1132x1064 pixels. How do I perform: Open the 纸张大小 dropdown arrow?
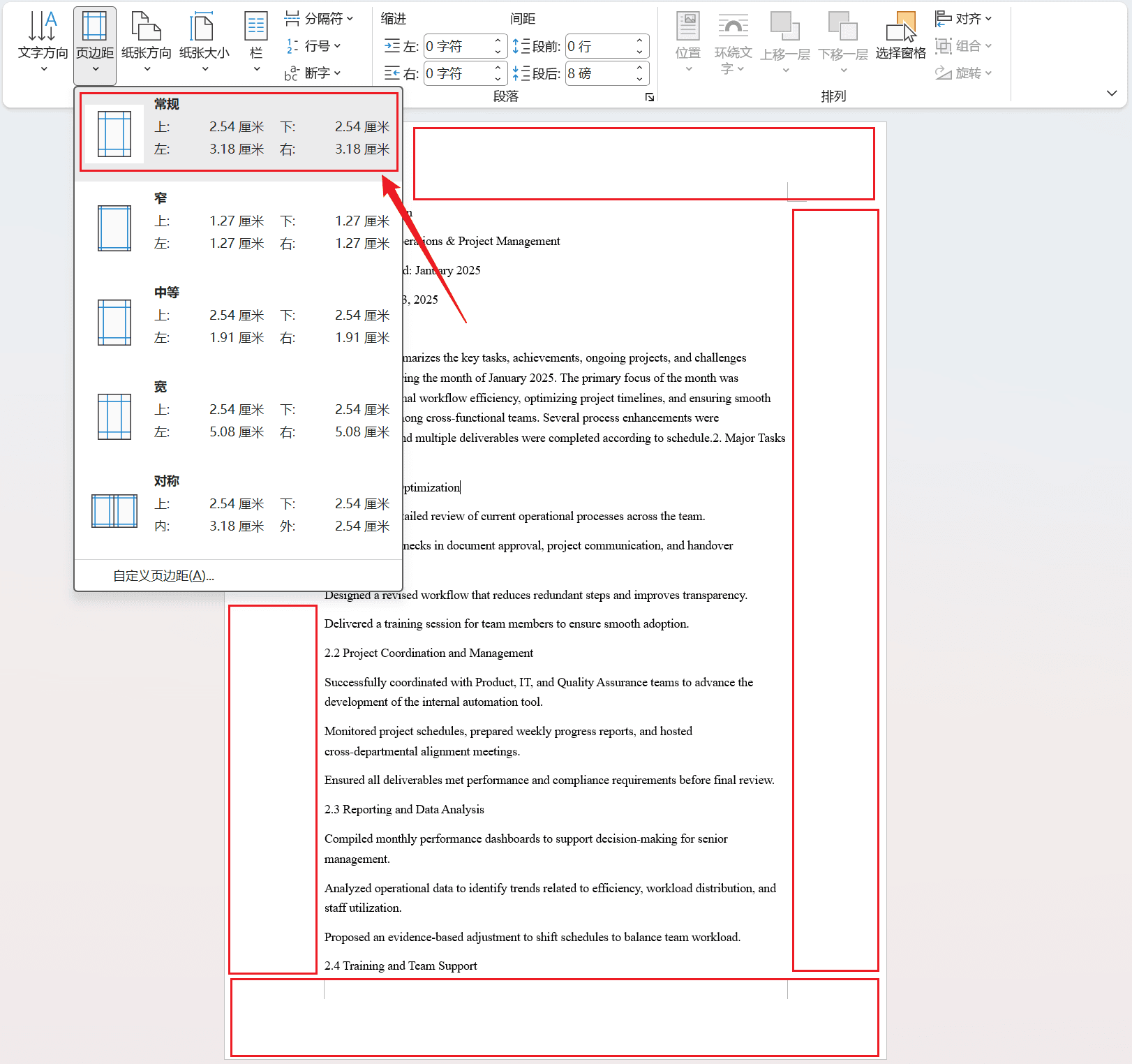coord(204,69)
